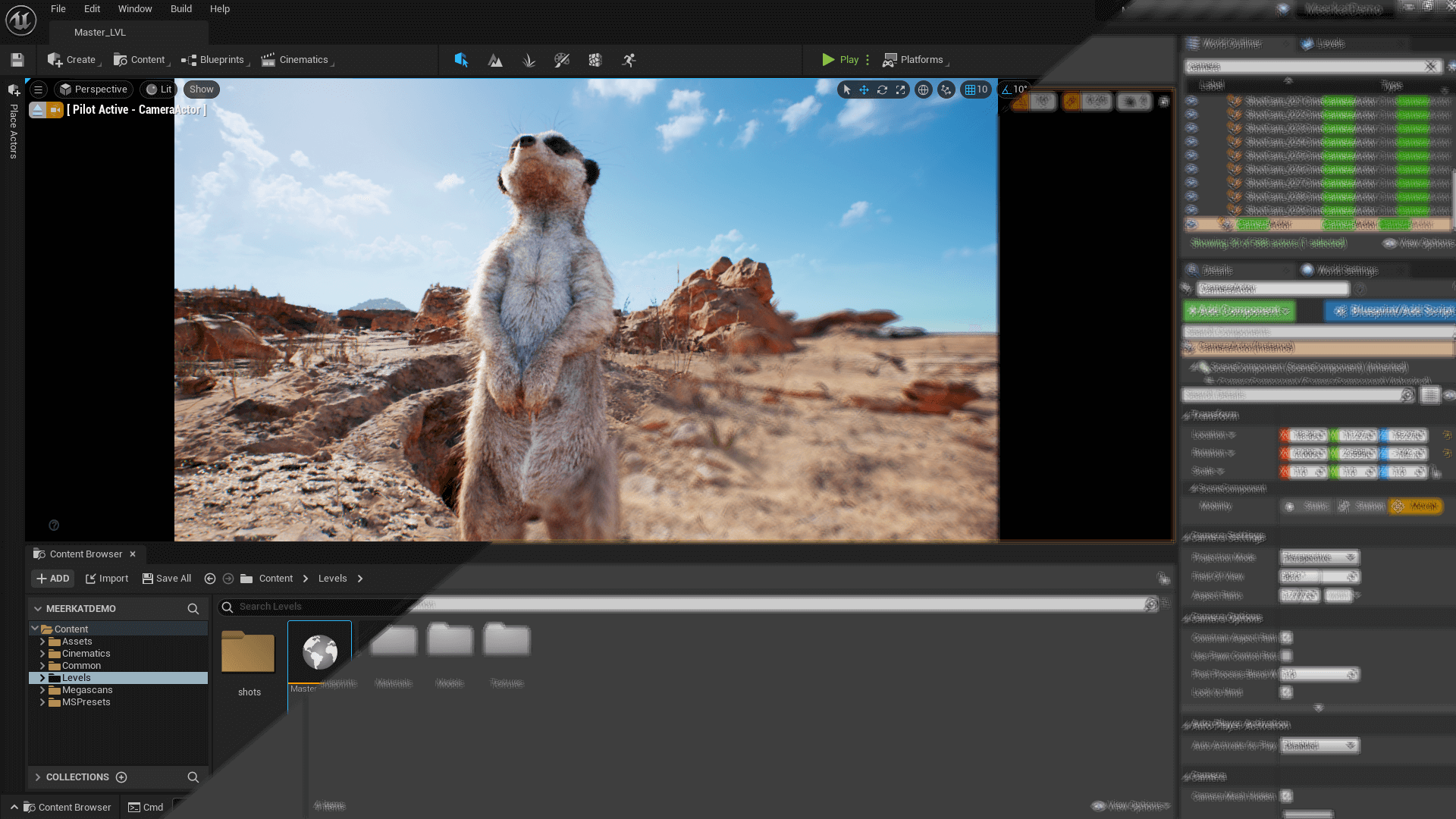Screen dimensions: 1456x819
Task: Open Mesh Paint mode
Action: tap(562, 60)
